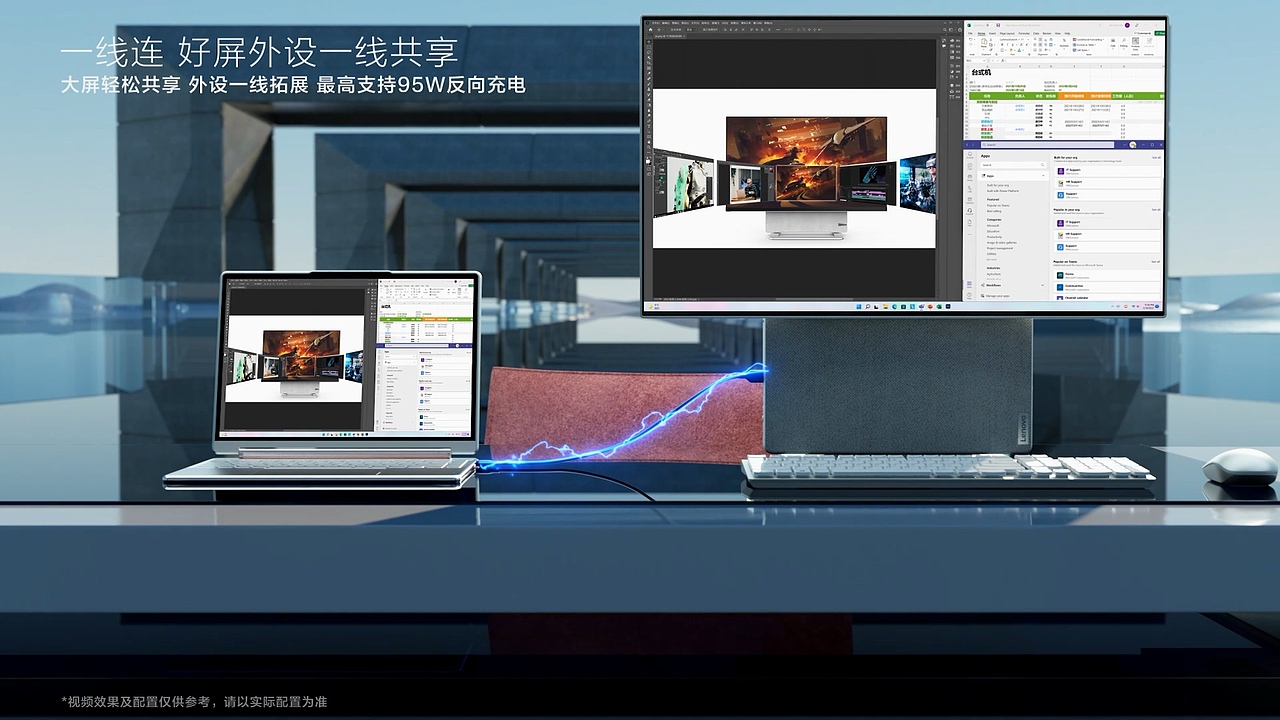This screenshot has height=720, width=1280.
Task: Click Manage your apps in Teams
Action: point(995,296)
